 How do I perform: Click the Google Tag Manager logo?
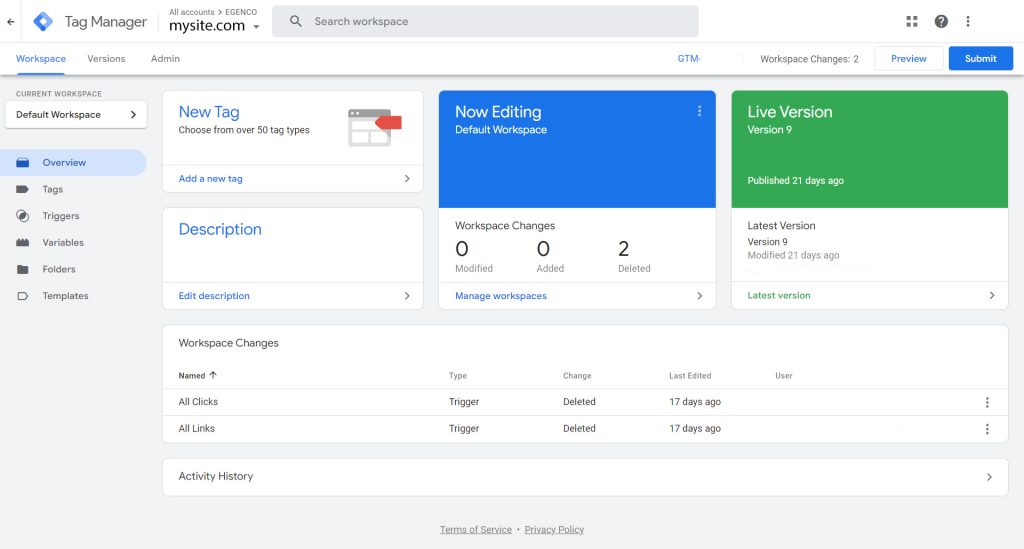pos(43,21)
